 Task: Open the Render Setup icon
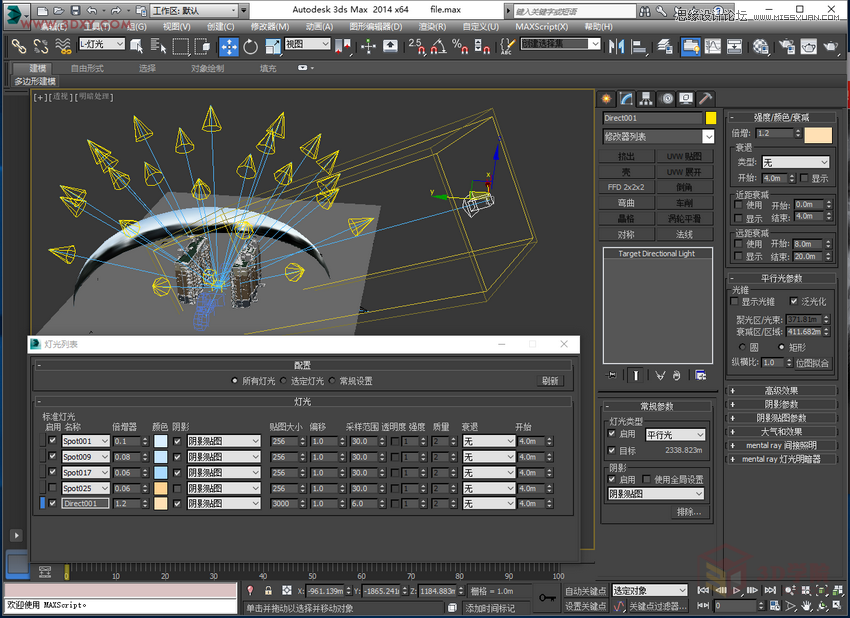click(x=788, y=46)
